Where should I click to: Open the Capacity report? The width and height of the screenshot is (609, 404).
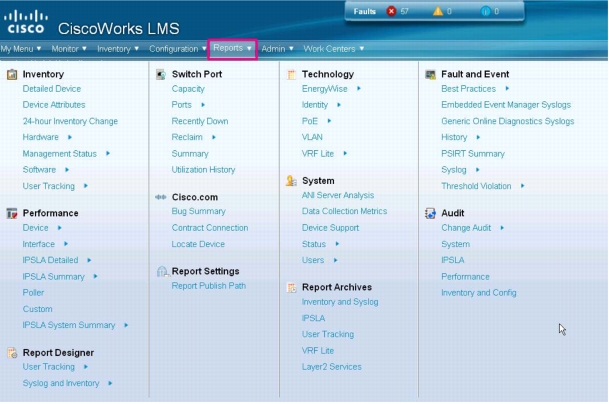coord(188,89)
